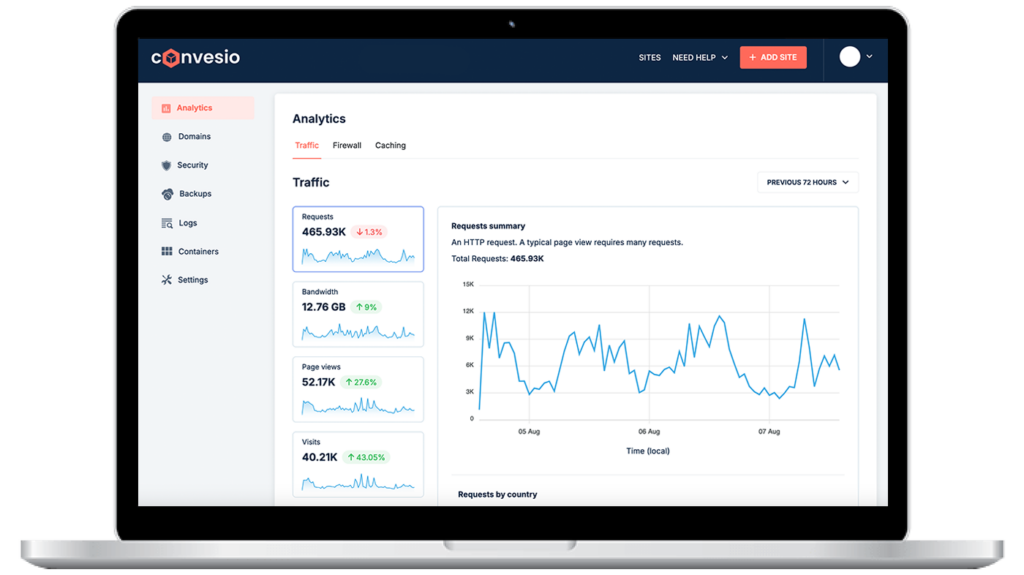
Task: Click the Security shield icon
Action: (x=167, y=165)
